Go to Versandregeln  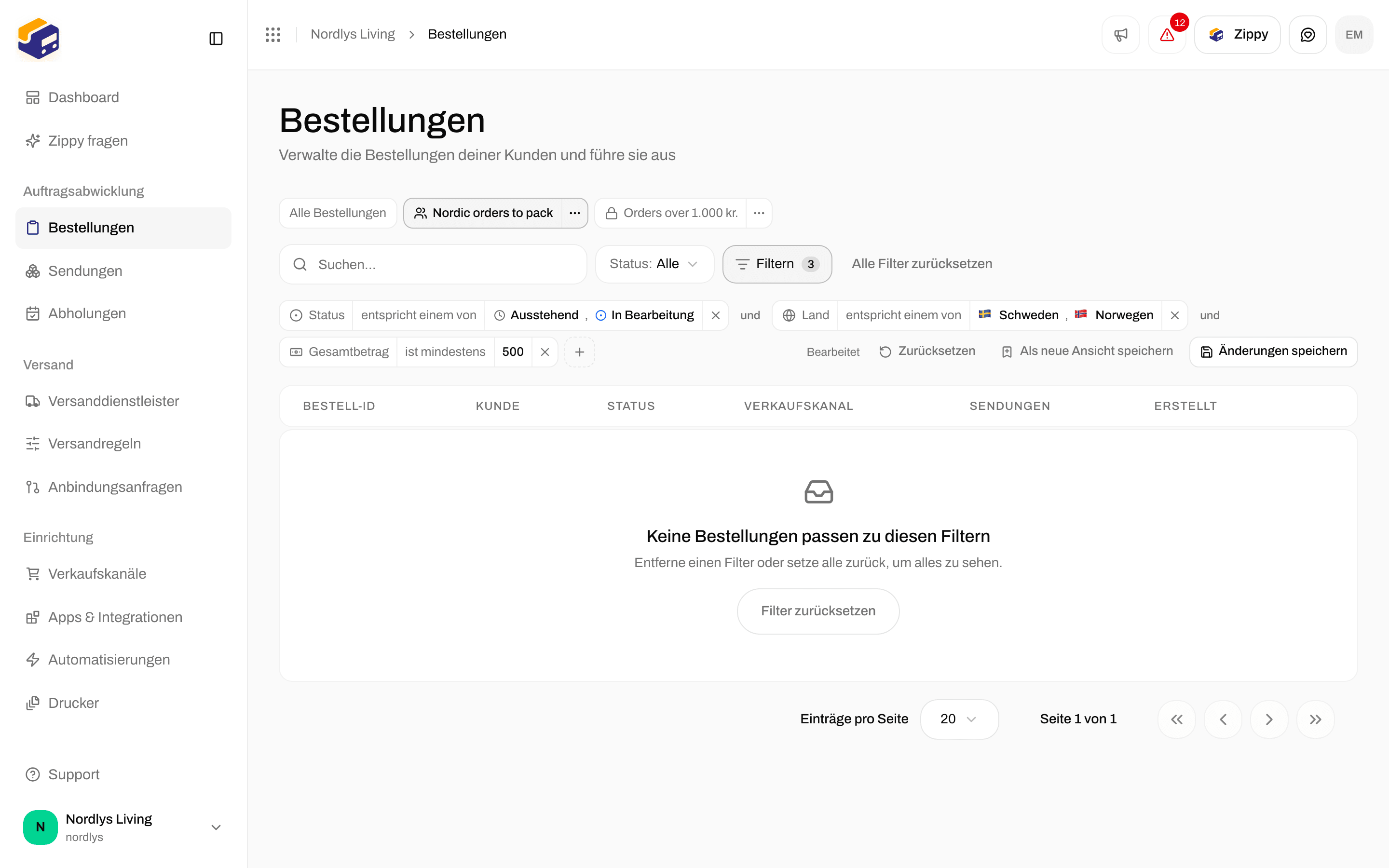[x=123, y=444]
